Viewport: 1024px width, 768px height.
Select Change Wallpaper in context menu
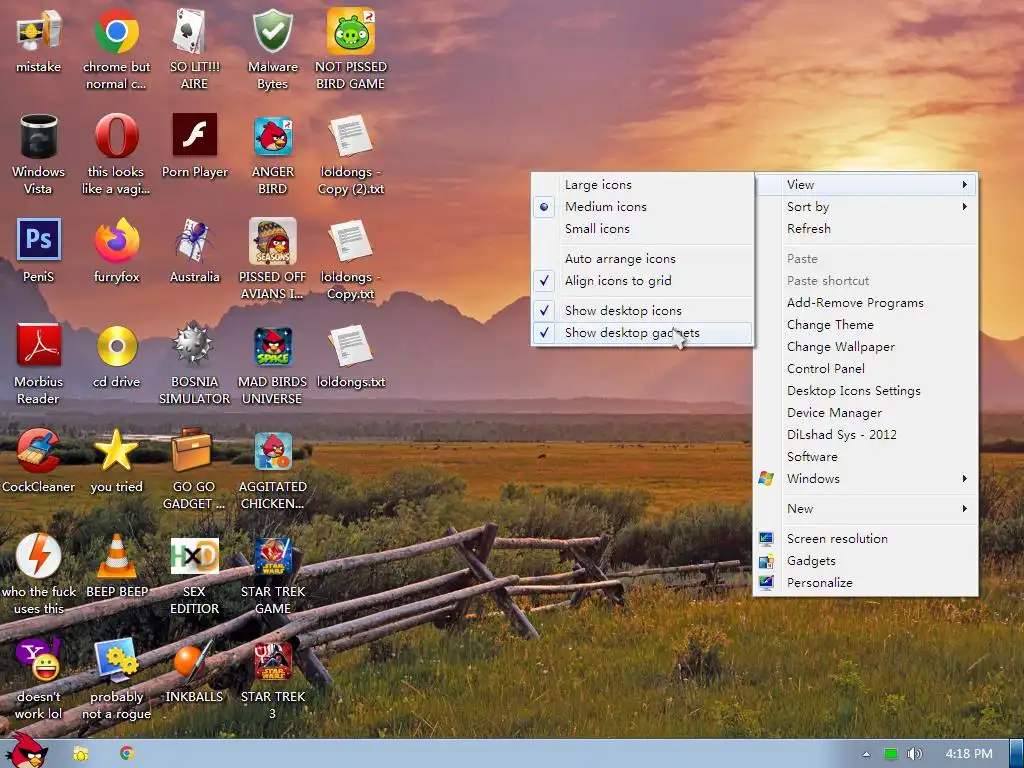pyautogui.click(x=866, y=347)
